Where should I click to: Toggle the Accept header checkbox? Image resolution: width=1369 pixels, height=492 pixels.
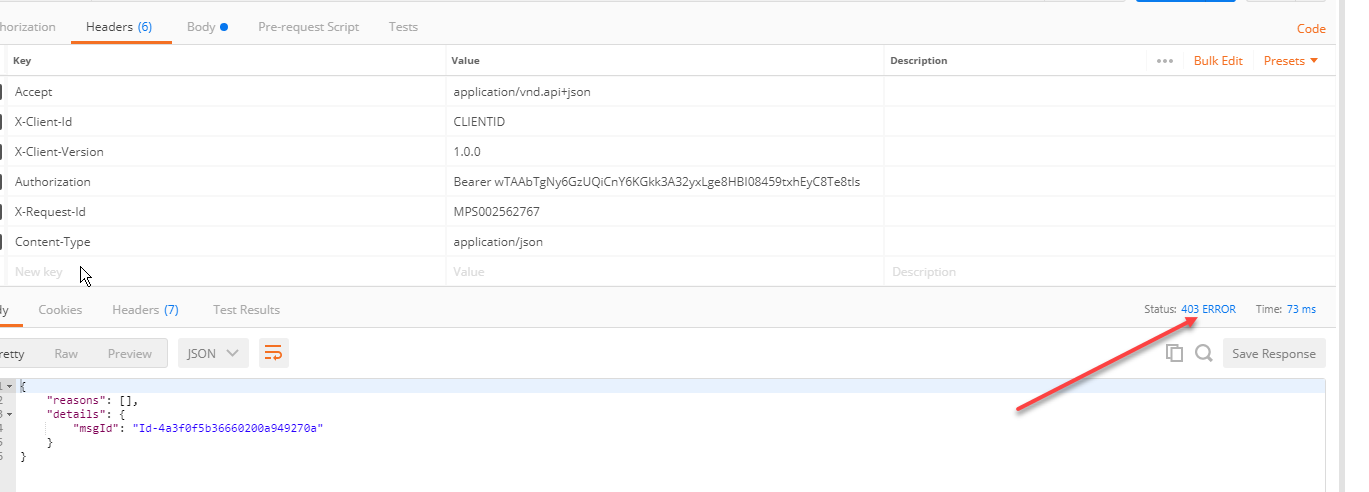pos(1,92)
